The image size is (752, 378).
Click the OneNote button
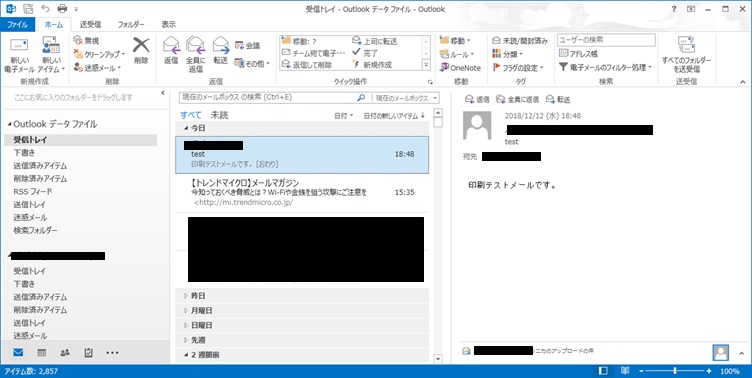[x=460, y=68]
